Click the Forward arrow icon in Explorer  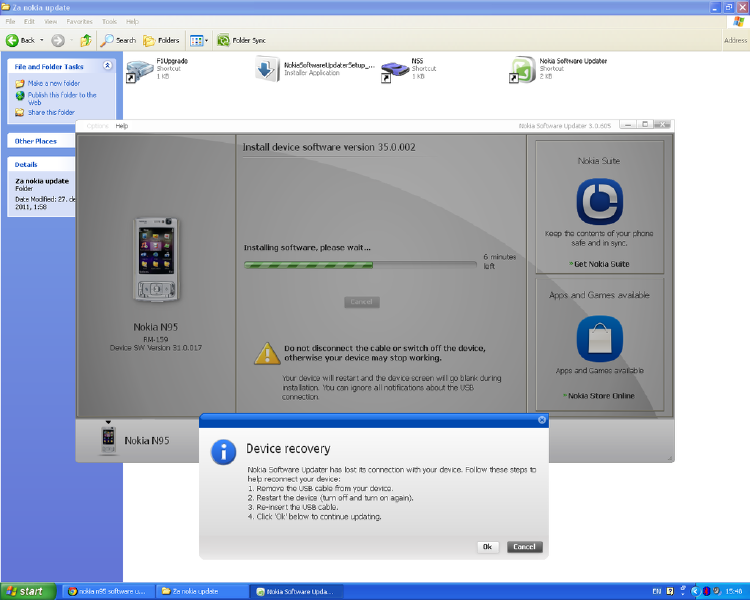pyautogui.click(x=58, y=41)
